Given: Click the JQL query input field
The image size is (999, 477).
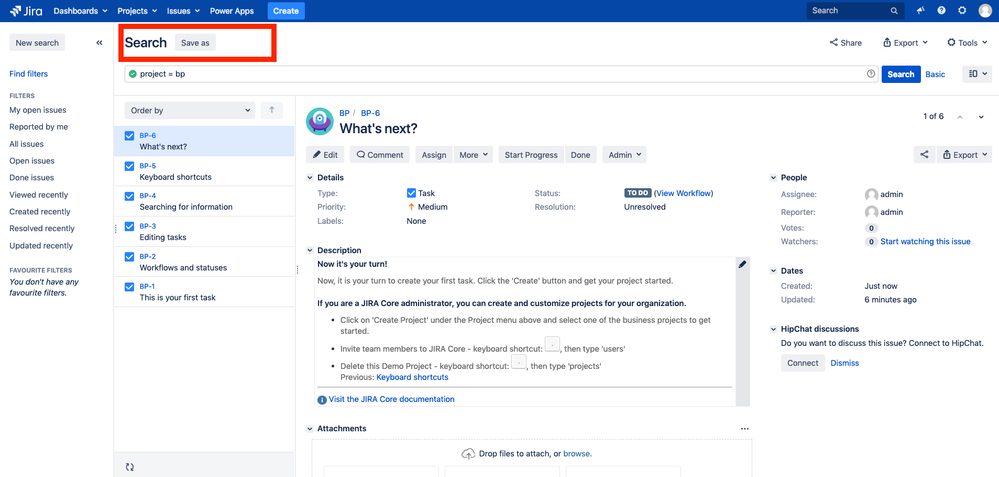Looking at the screenshot, I should coord(501,74).
